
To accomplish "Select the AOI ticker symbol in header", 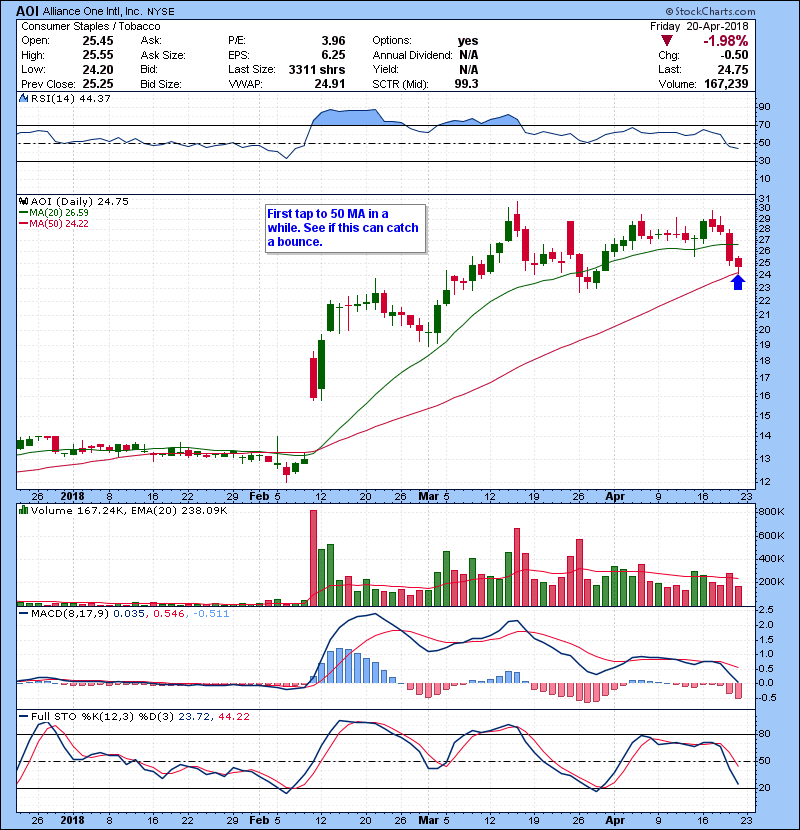I will (x=28, y=11).
